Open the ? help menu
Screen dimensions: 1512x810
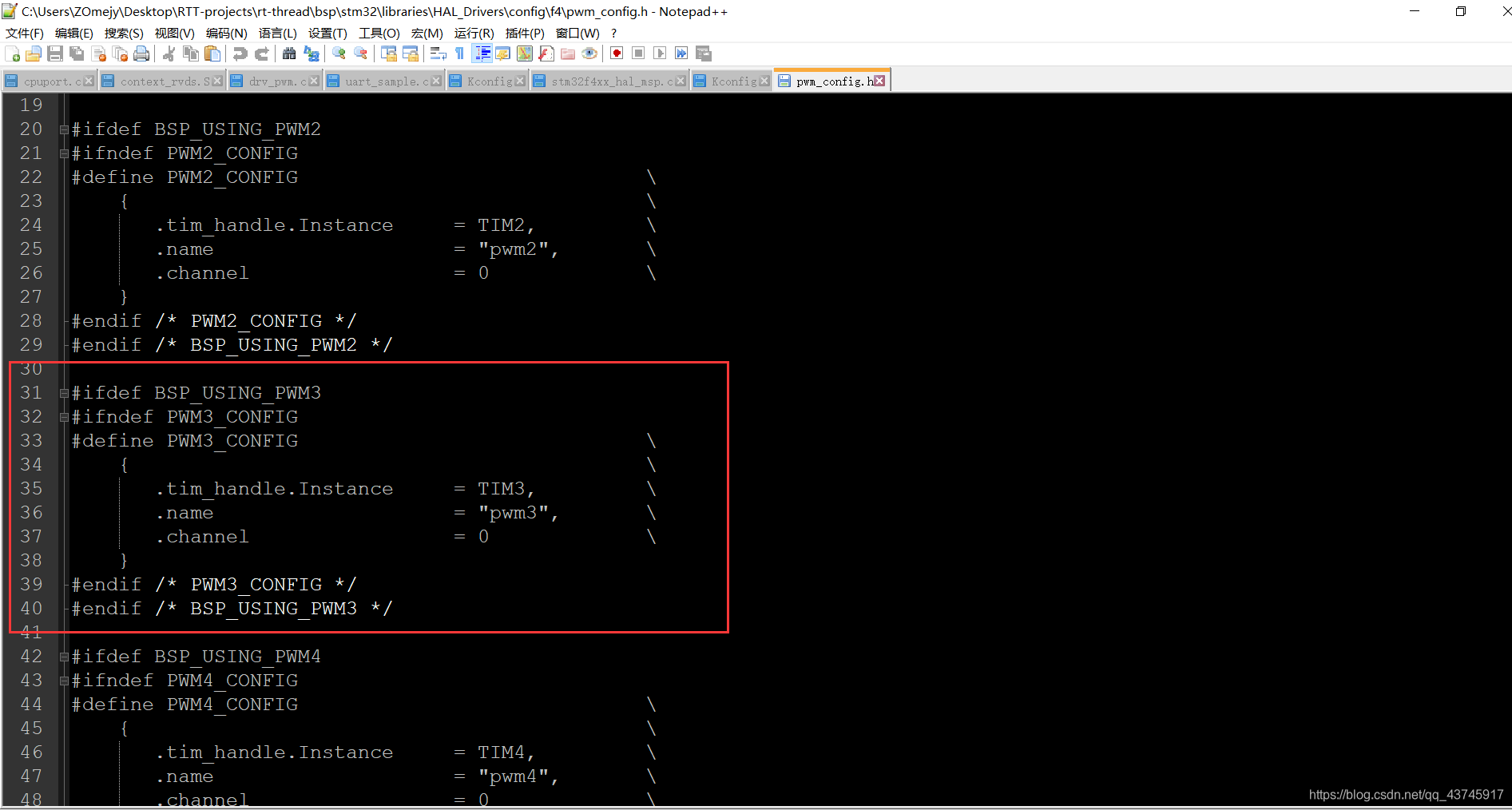613,33
